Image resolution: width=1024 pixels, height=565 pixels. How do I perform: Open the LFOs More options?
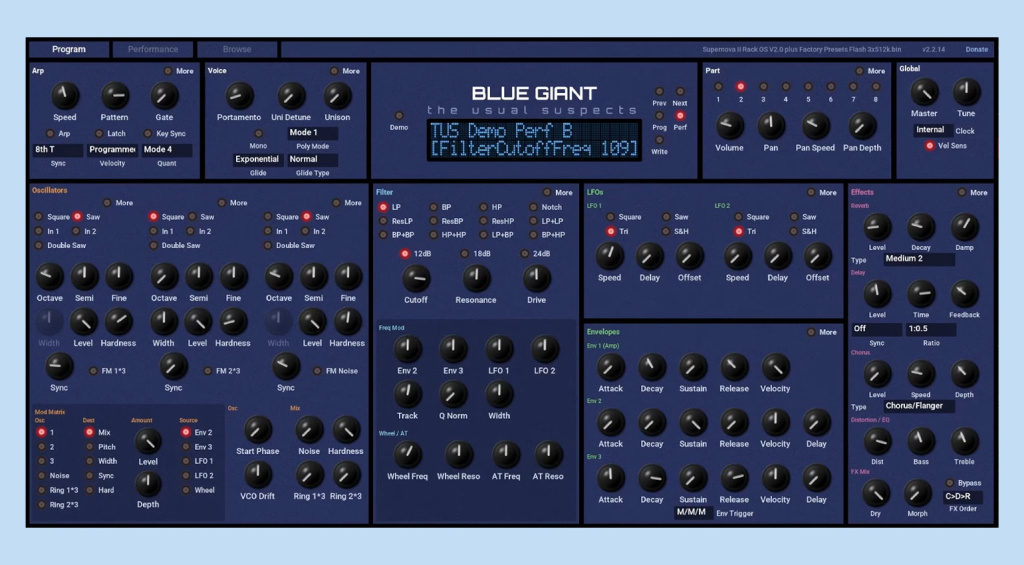click(810, 192)
